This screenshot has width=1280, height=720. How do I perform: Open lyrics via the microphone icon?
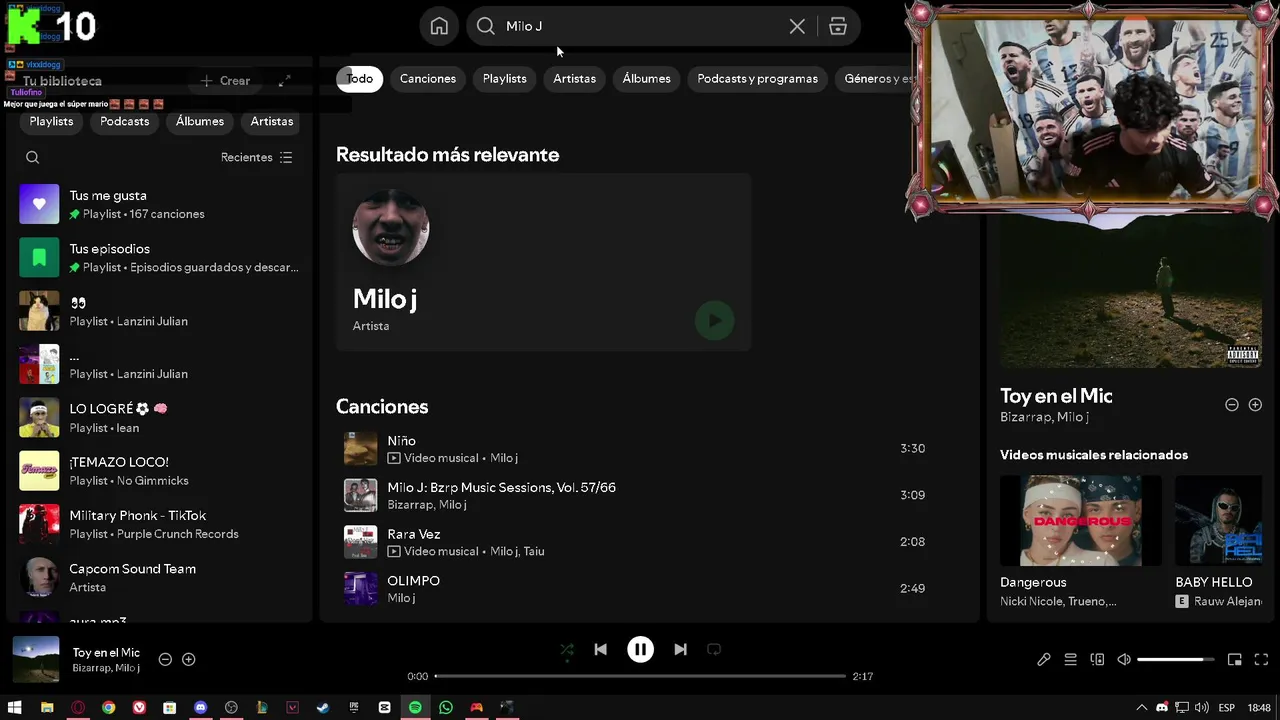tap(1044, 660)
